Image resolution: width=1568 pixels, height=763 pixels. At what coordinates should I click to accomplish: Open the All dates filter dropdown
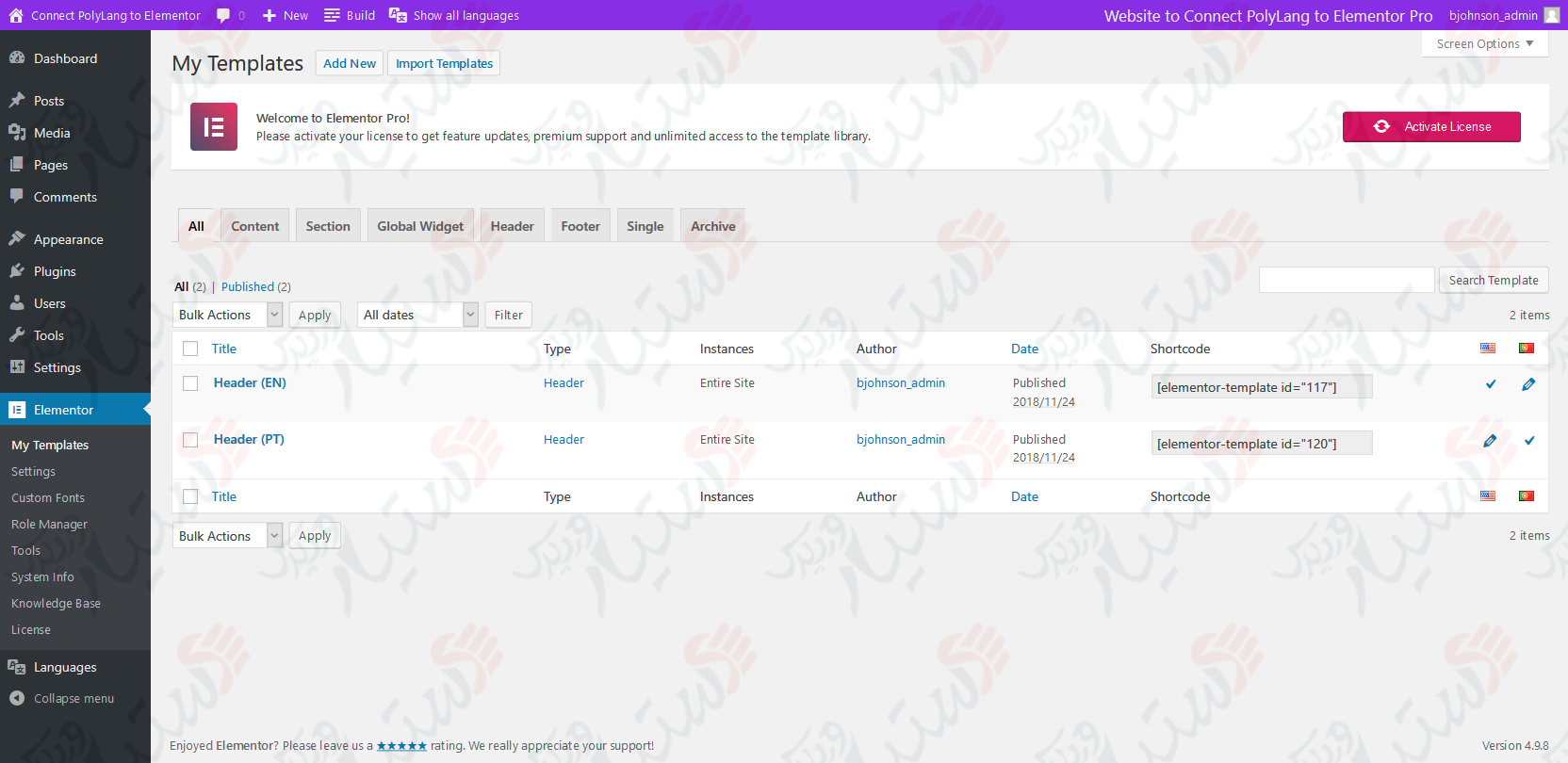(418, 315)
